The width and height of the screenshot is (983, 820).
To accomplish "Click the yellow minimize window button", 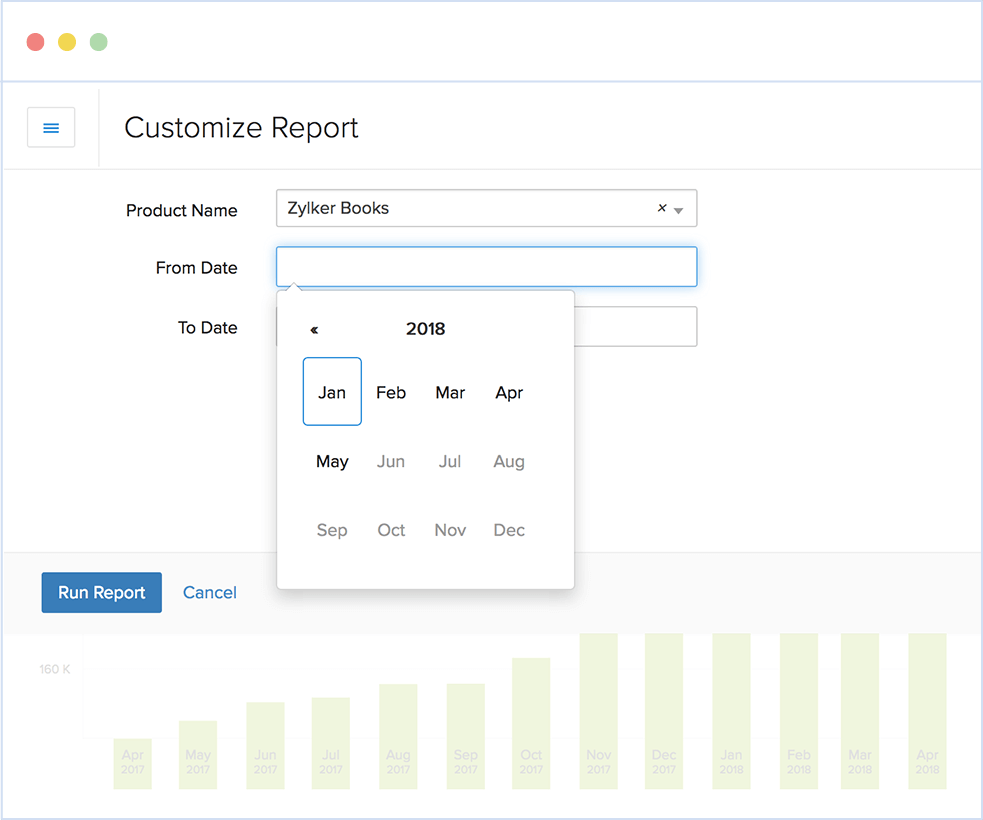I will (x=67, y=42).
